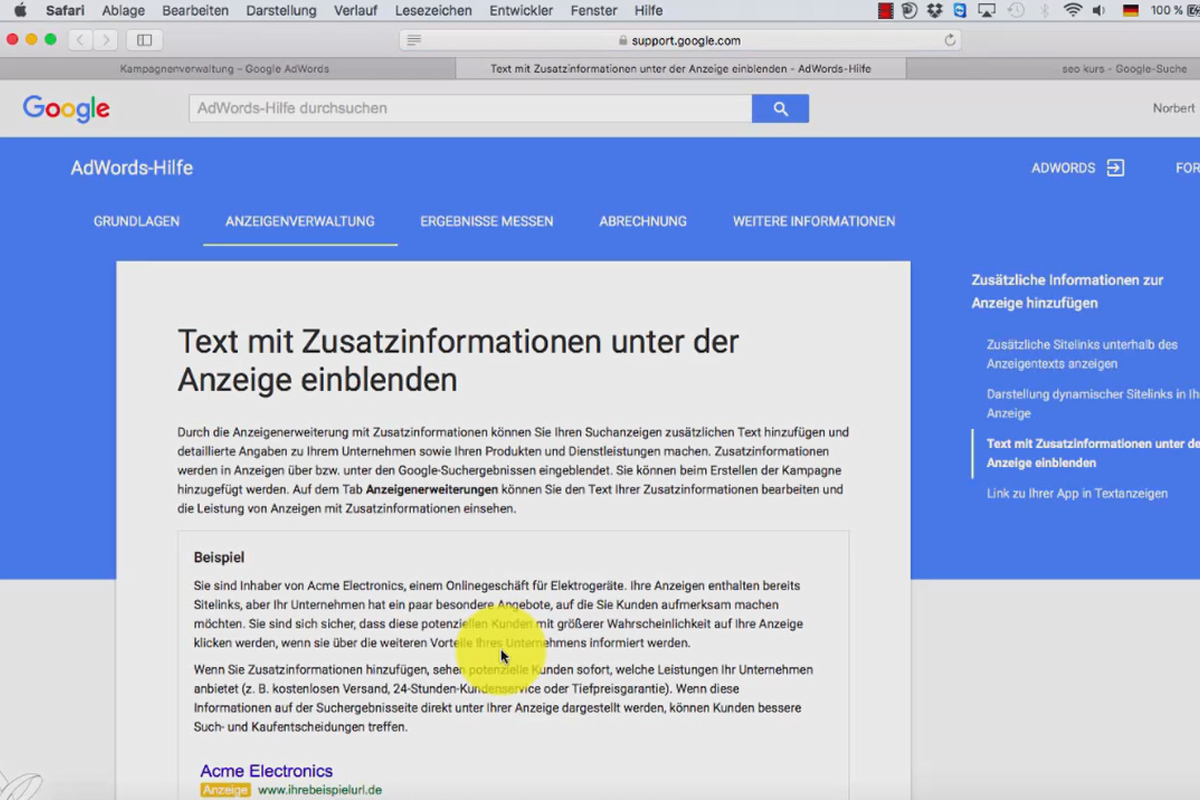The height and width of the screenshot is (800, 1200).
Task: Click into AdWords-Hilfe durchsuchen search field
Action: tap(470, 109)
